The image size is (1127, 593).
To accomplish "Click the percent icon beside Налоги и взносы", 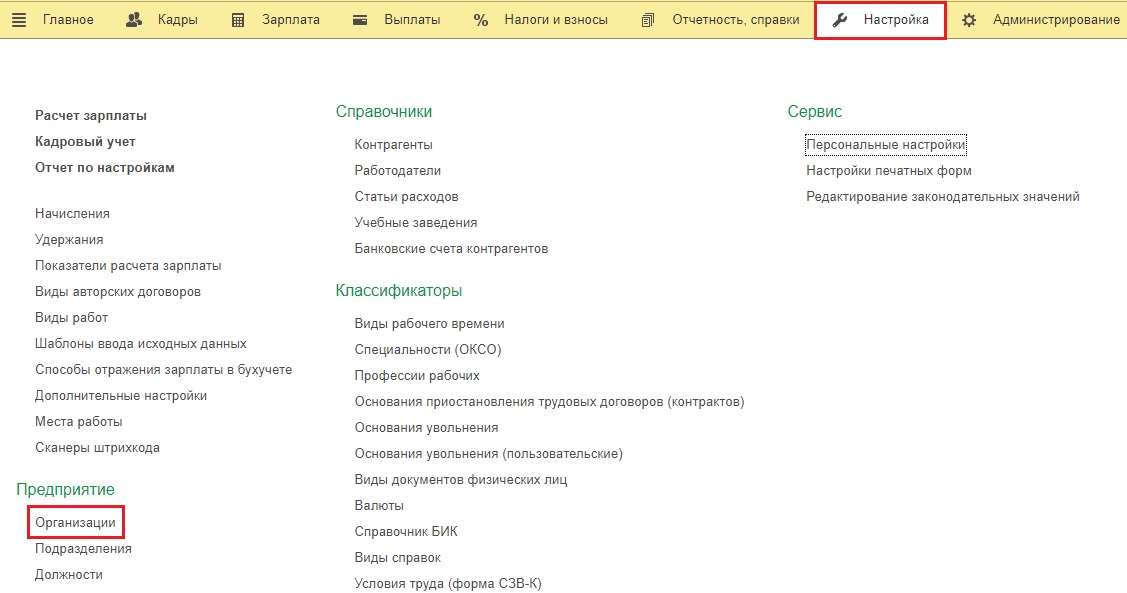I will (x=481, y=20).
